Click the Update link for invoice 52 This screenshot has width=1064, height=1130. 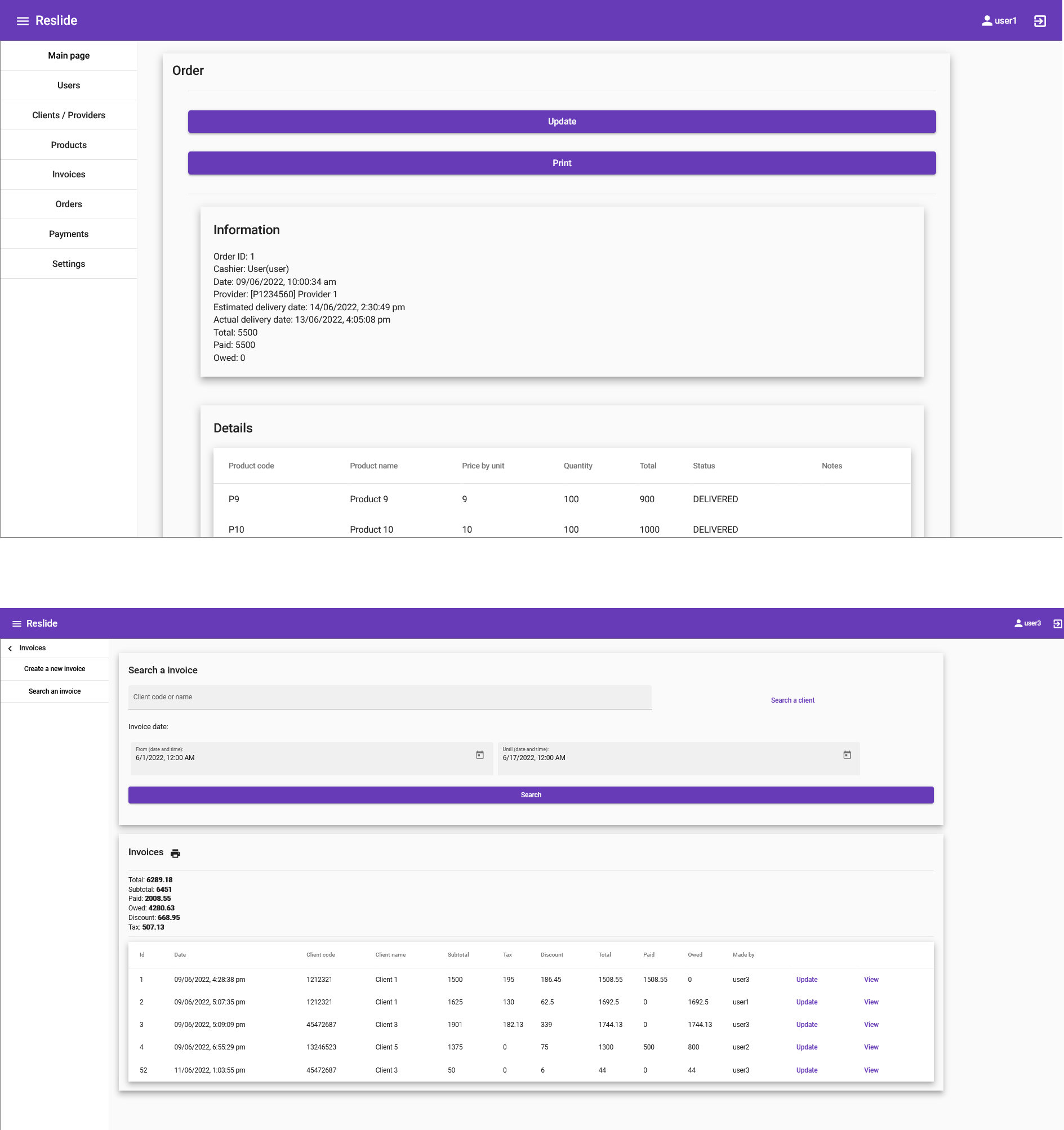tap(807, 1070)
